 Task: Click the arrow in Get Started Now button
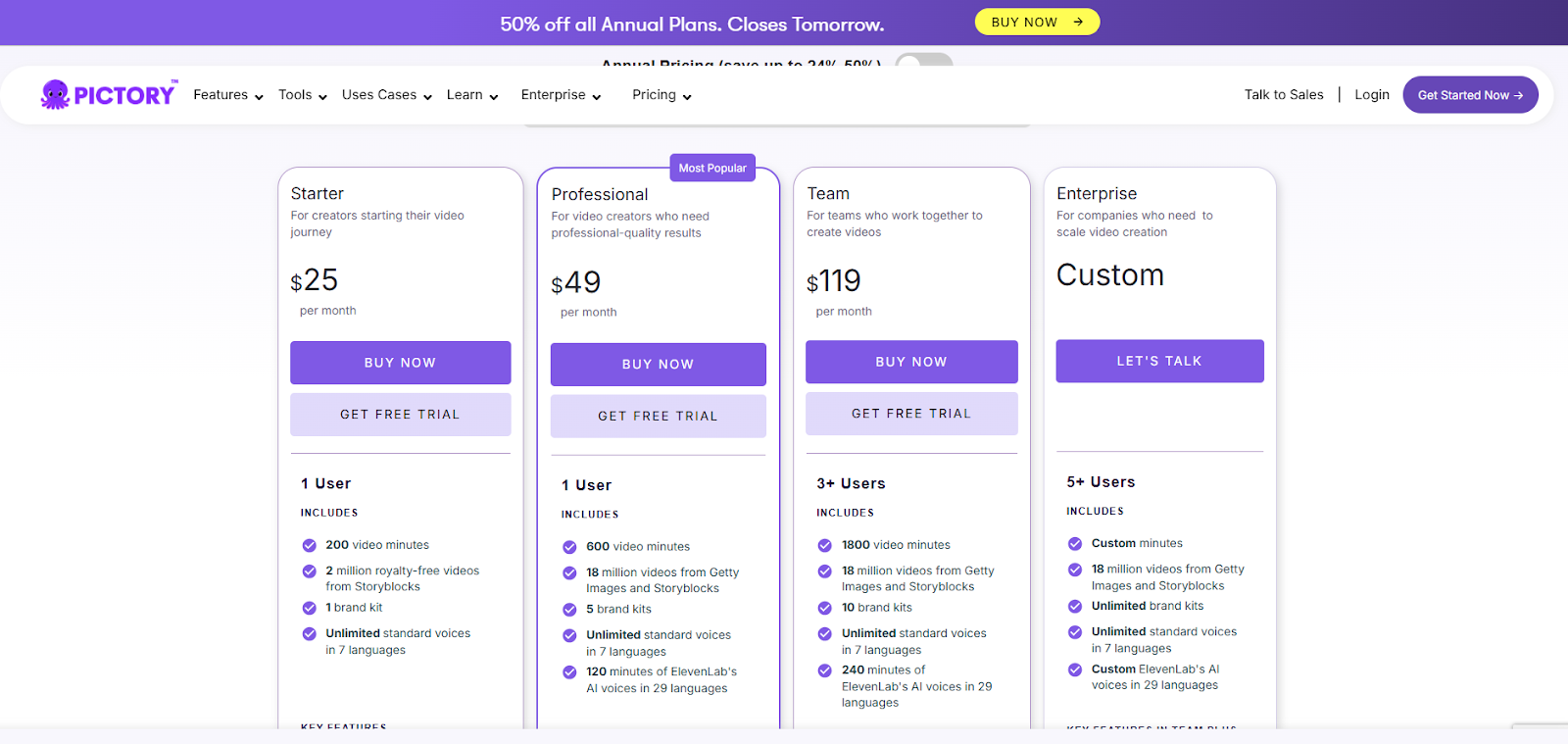[1518, 95]
